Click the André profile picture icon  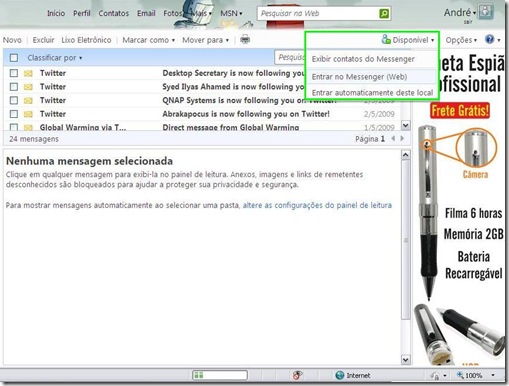[485, 12]
